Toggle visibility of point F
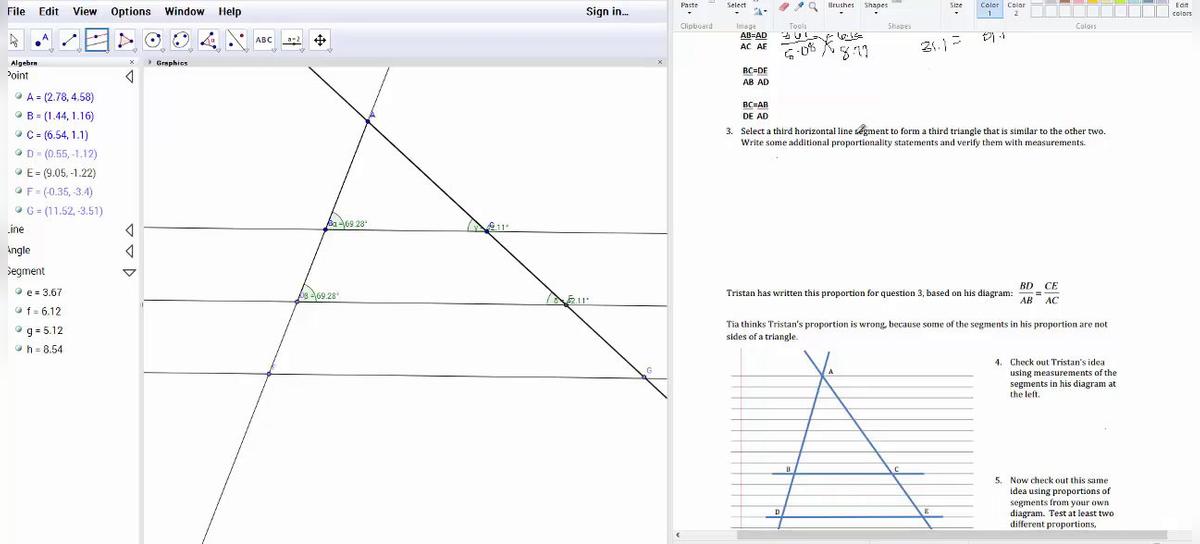 pos(19,192)
